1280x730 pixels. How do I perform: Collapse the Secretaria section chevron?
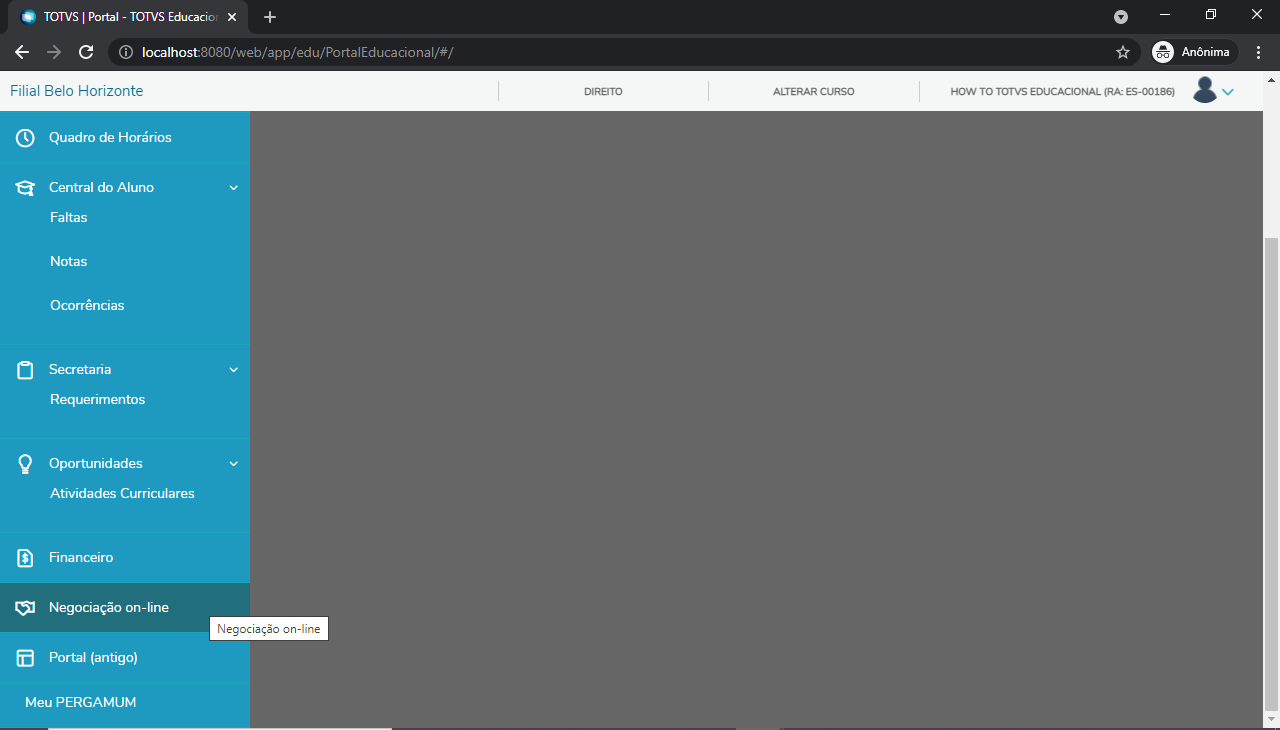234,370
